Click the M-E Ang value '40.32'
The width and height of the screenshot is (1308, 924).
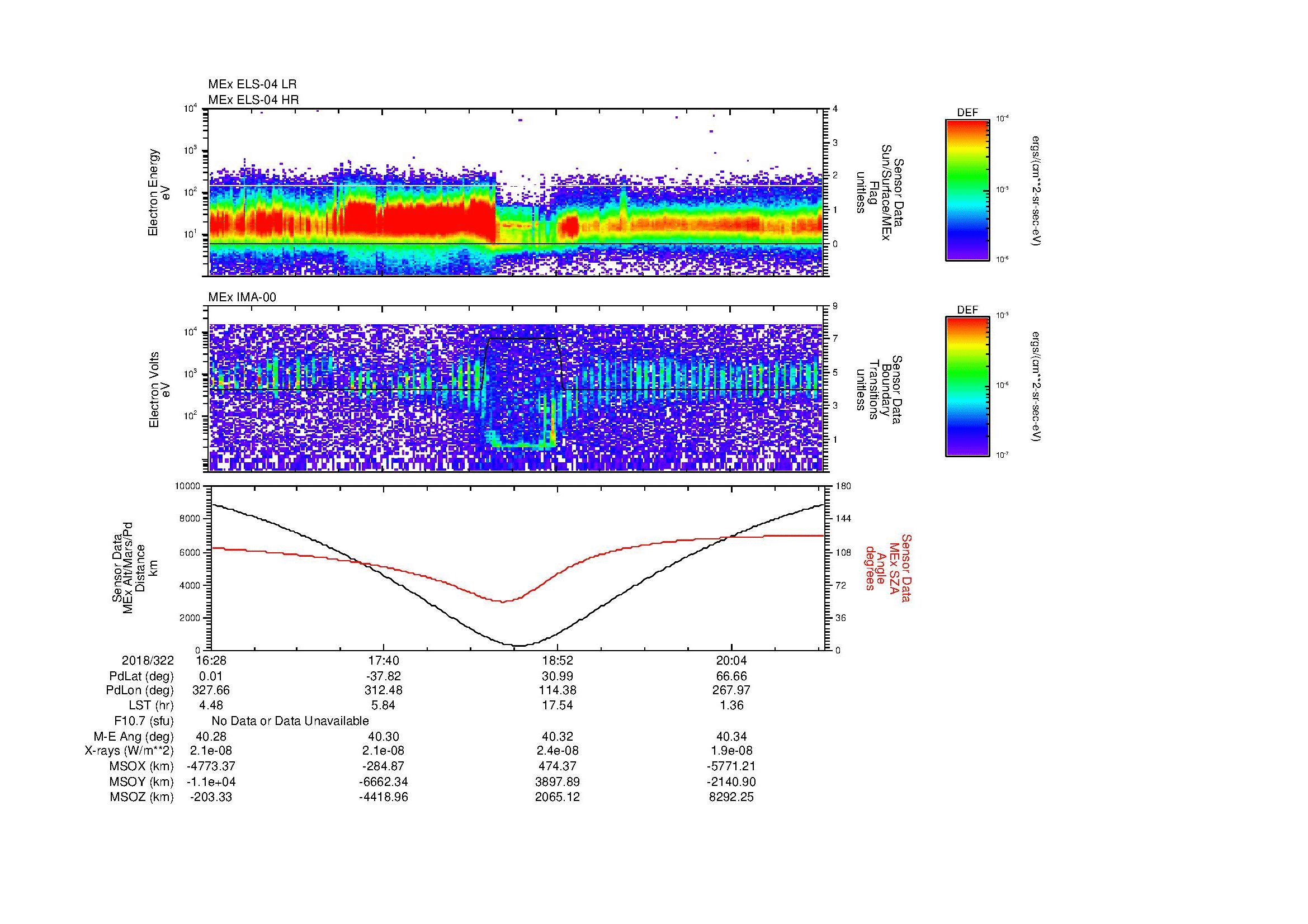[x=558, y=737]
